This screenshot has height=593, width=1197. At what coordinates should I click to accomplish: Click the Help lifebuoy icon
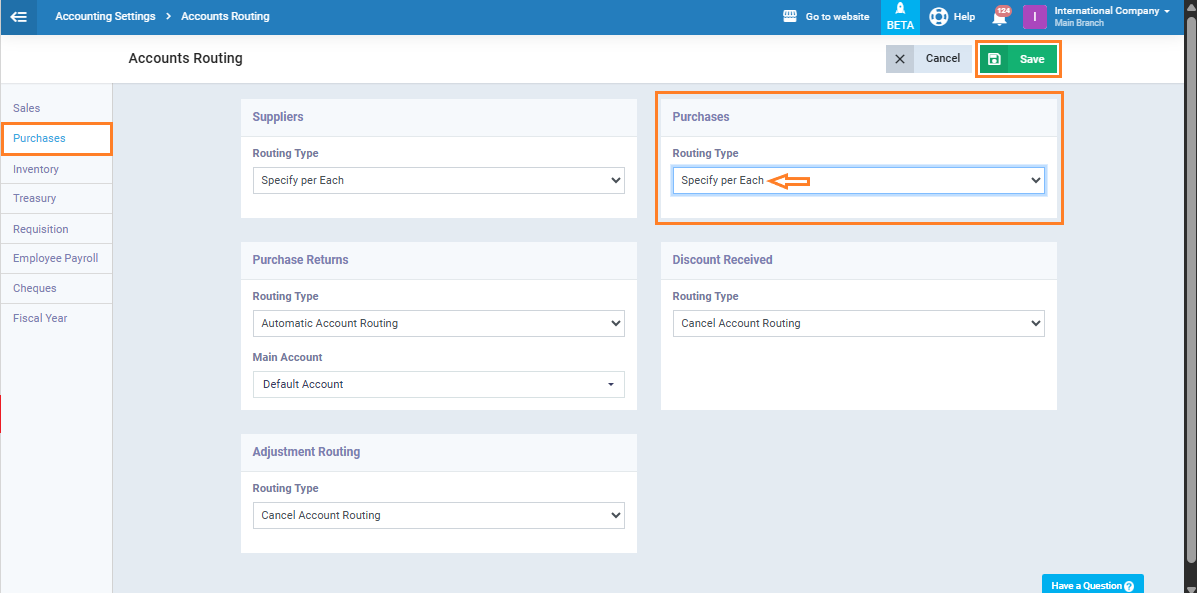tap(938, 17)
